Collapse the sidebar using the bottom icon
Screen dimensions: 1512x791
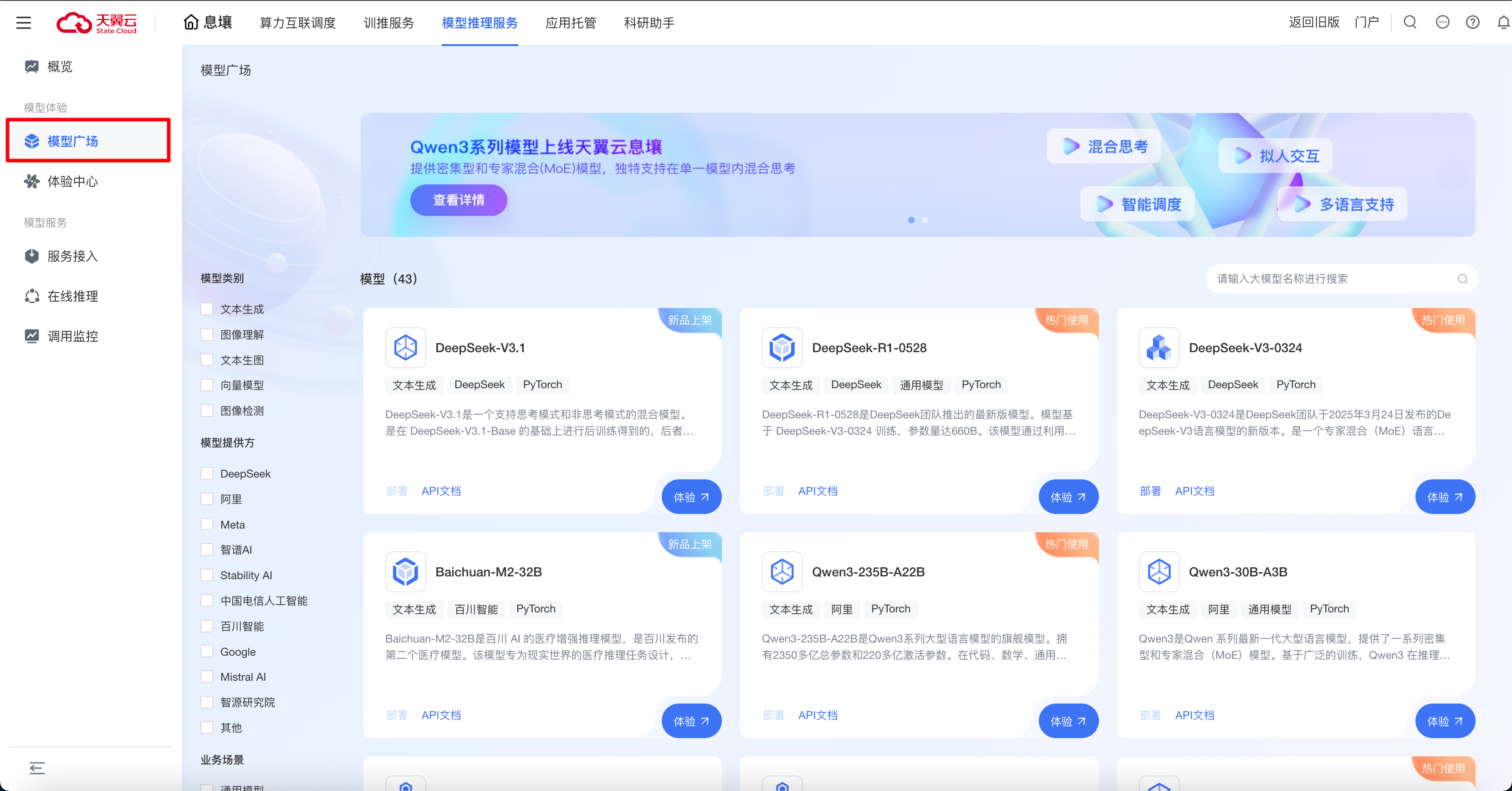pyautogui.click(x=37, y=767)
